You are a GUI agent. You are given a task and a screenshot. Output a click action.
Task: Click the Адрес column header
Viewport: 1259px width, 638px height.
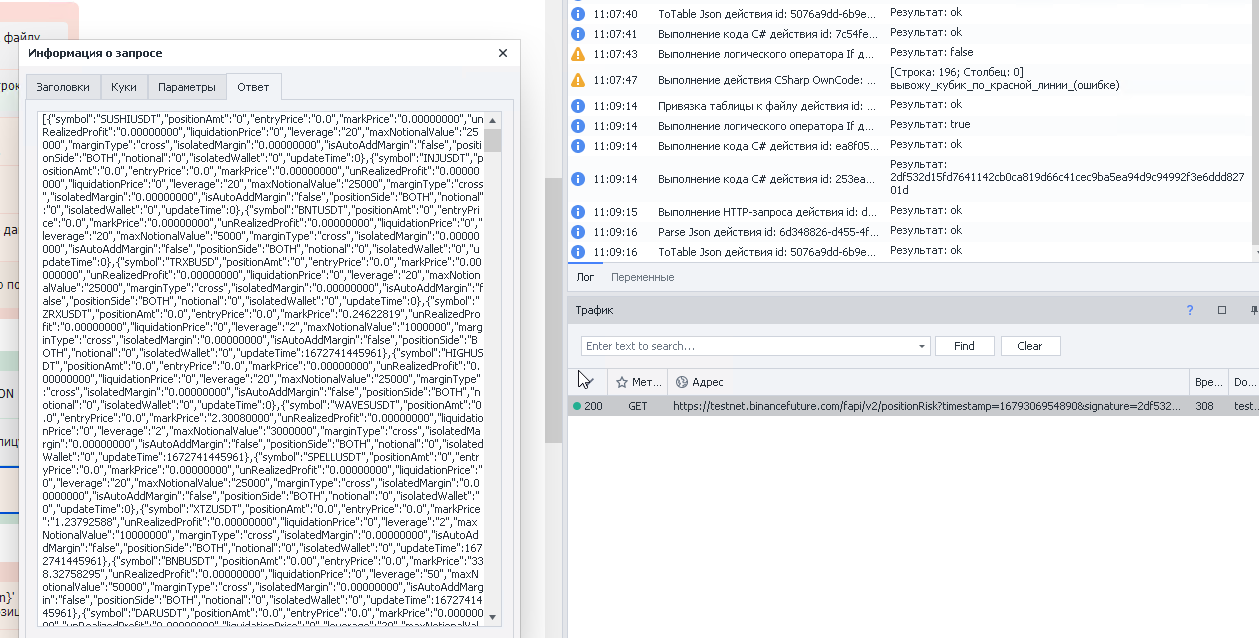tap(929, 382)
